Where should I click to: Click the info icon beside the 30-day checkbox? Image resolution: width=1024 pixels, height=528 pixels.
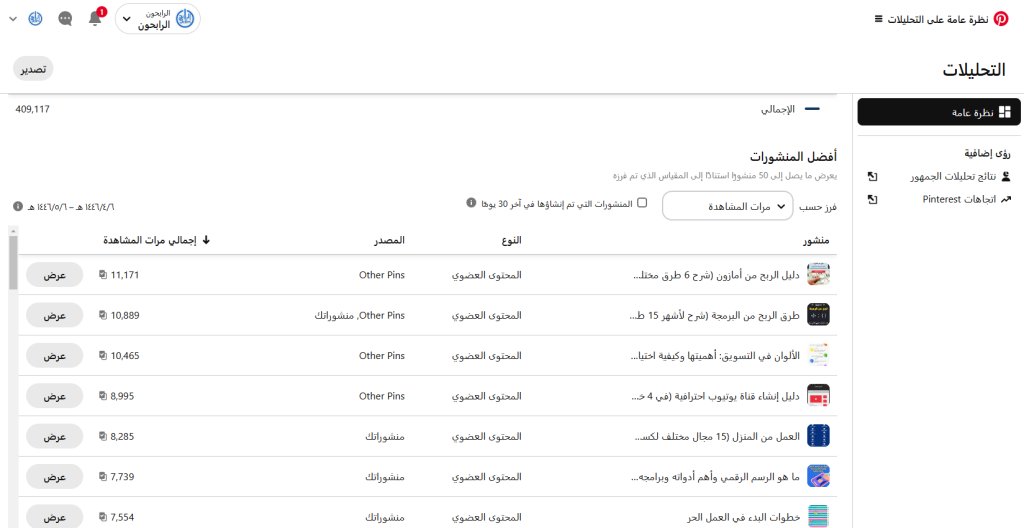click(471, 203)
